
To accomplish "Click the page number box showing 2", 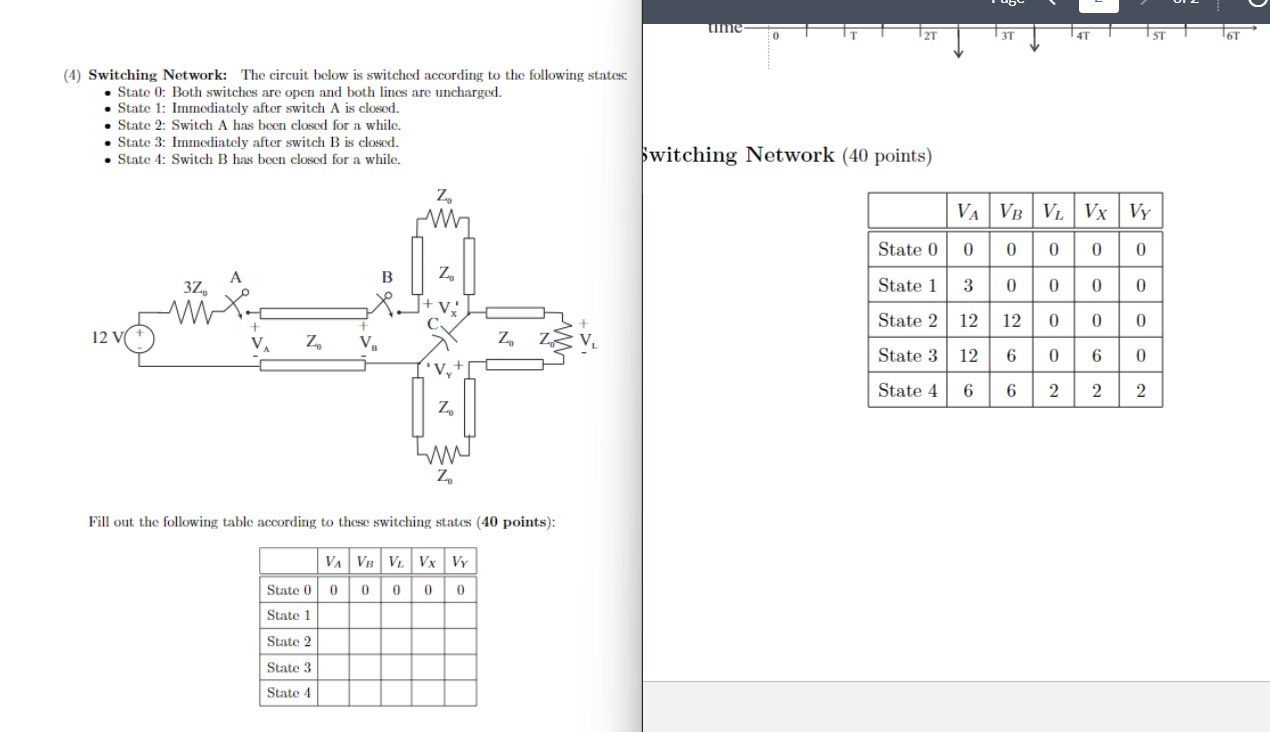I will click(1097, 5).
